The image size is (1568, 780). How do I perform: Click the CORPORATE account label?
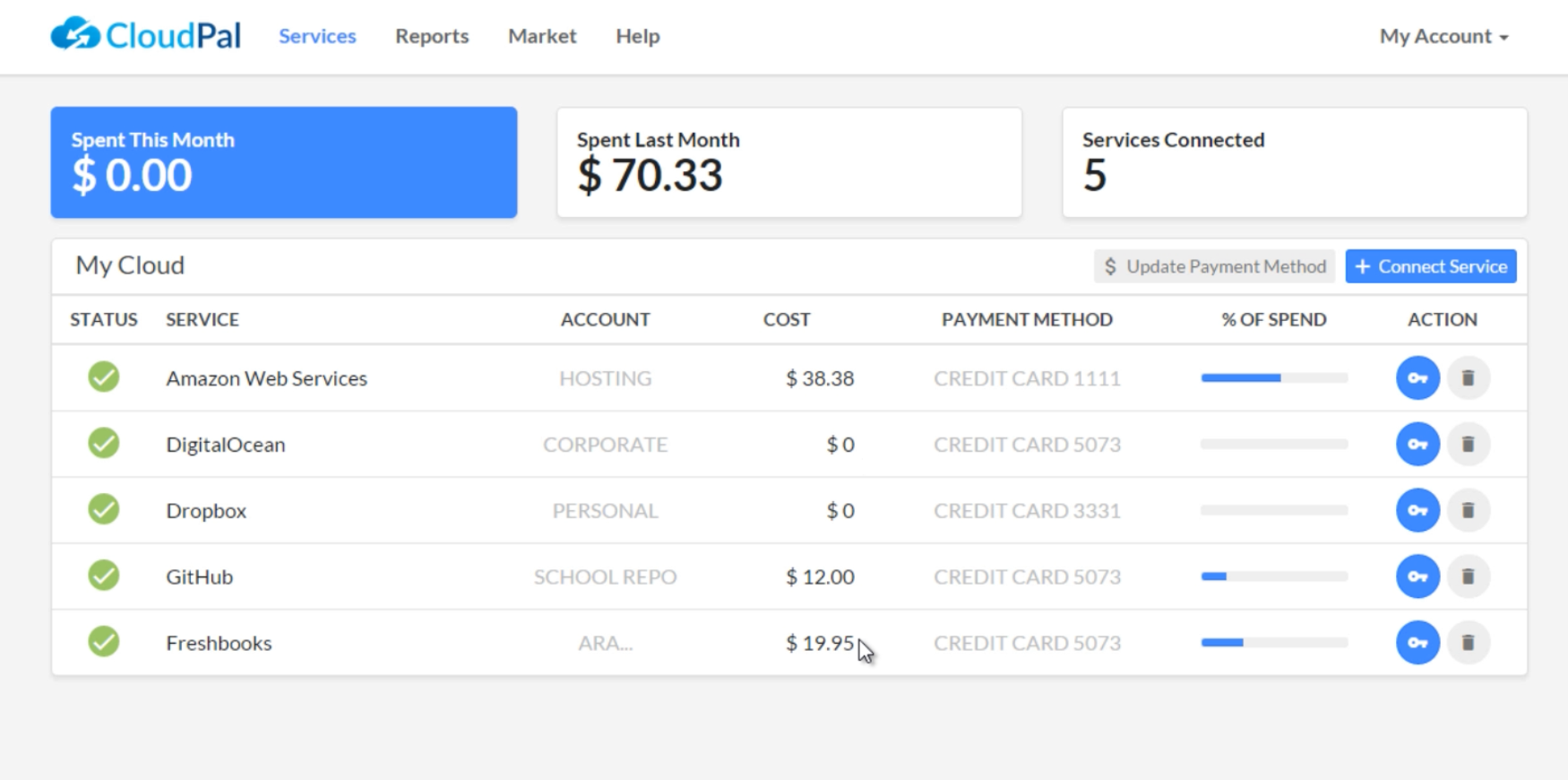pyautogui.click(x=605, y=445)
